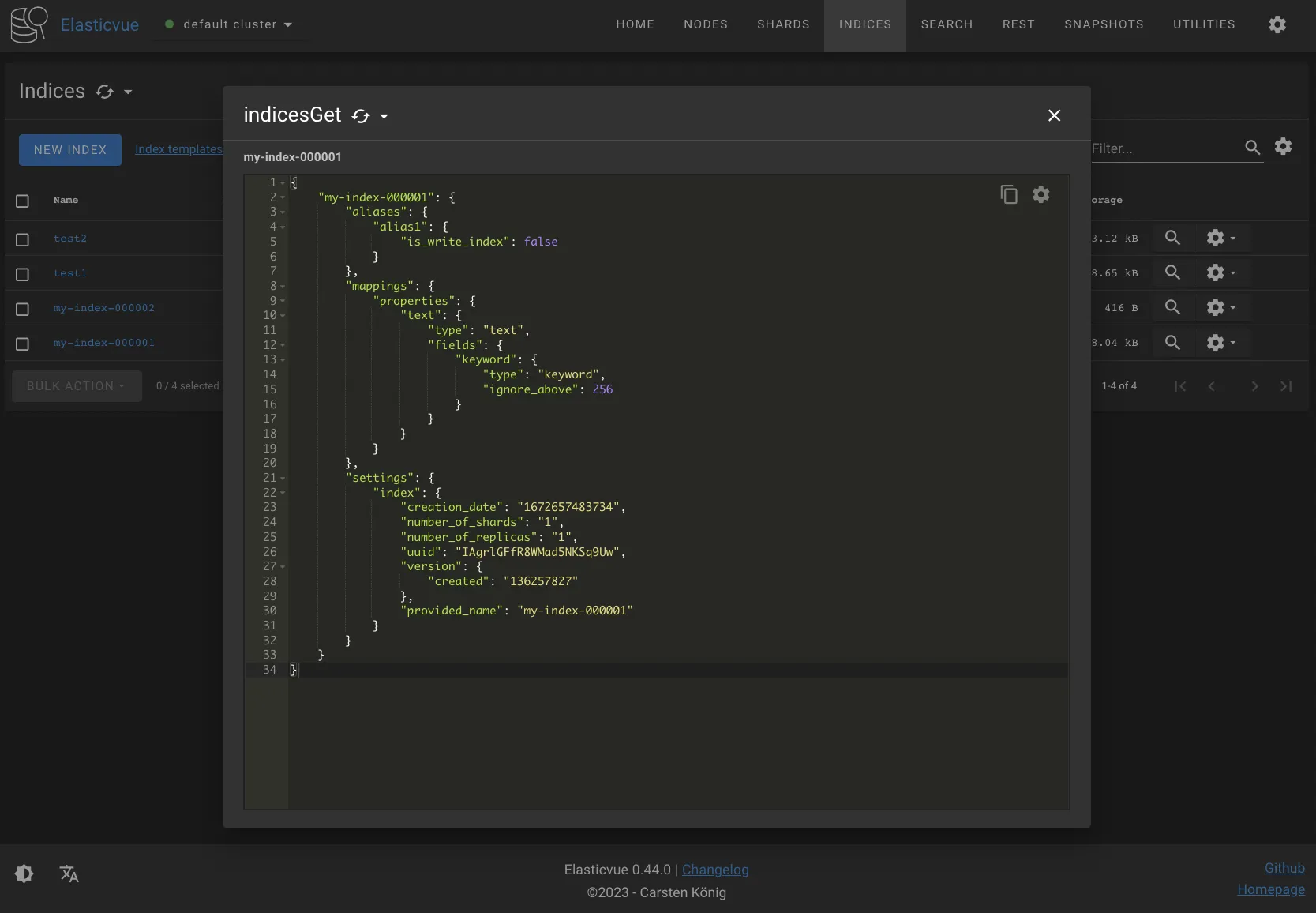This screenshot has width=1316, height=913.
Task: Open the gear menu for test1 index
Action: coord(1220,272)
